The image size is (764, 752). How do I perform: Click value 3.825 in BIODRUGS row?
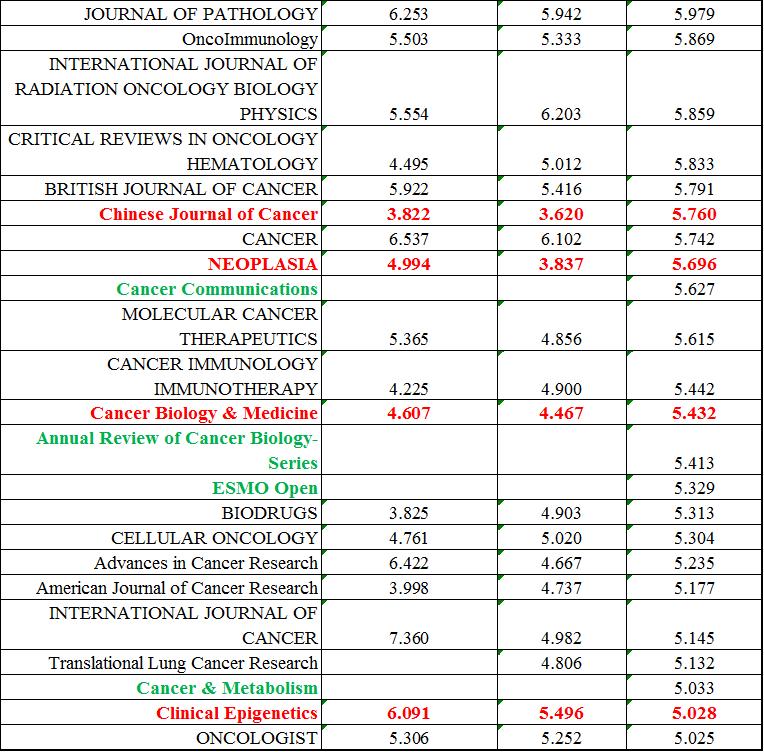[x=408, y=513]
